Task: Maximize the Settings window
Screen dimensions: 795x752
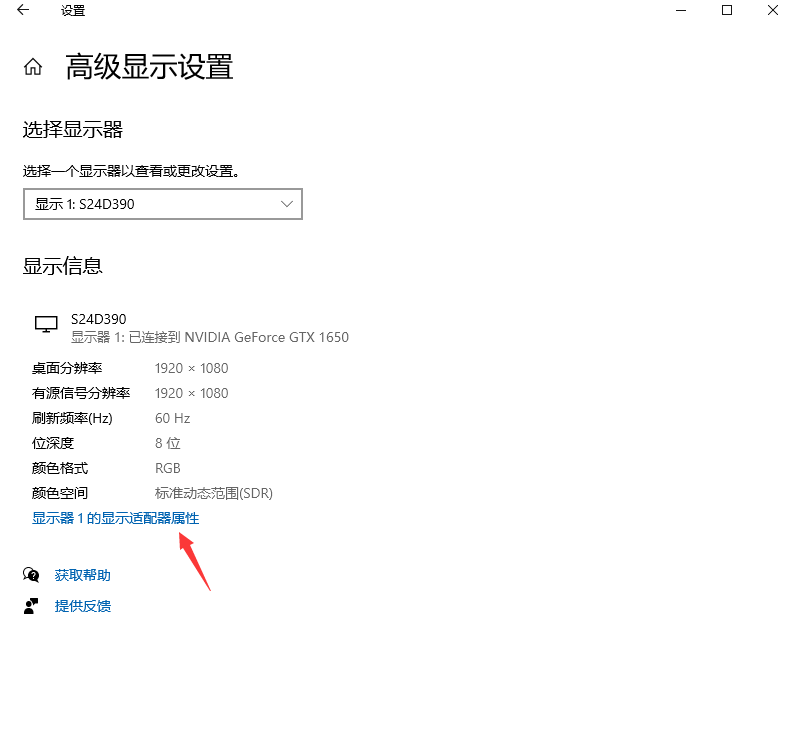Action: pos(727,11)
